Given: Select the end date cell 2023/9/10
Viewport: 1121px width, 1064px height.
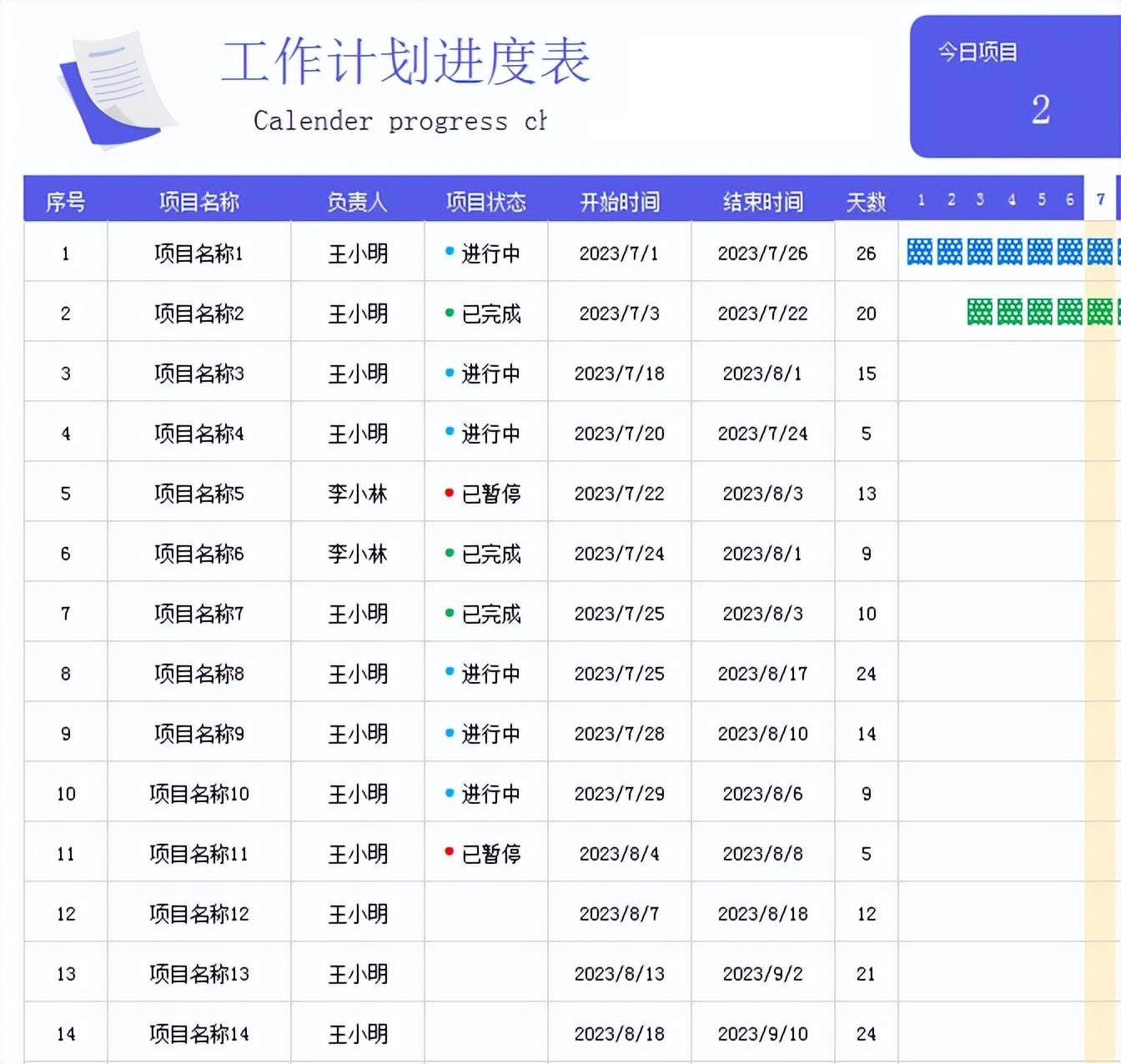Looking at the screenshot, I should click(763, 1033).
